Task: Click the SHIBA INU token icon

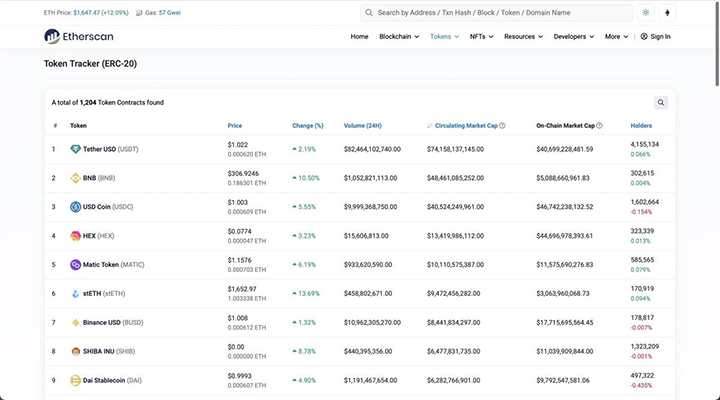Action: (x=75, y=352)
